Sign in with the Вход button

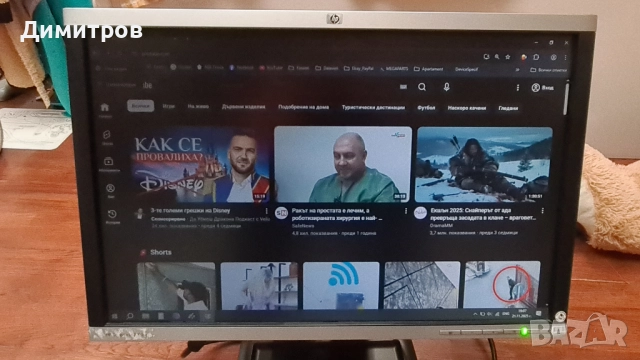(x=543, y=88)
